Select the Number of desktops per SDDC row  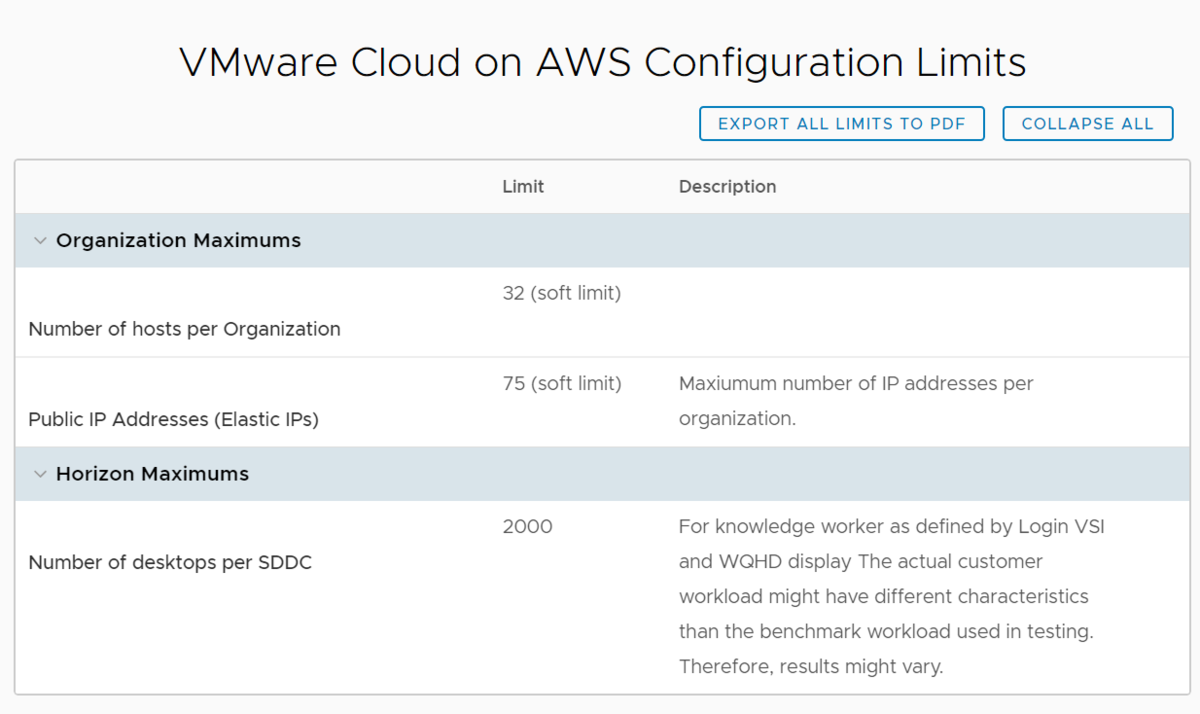pos(170,563)
